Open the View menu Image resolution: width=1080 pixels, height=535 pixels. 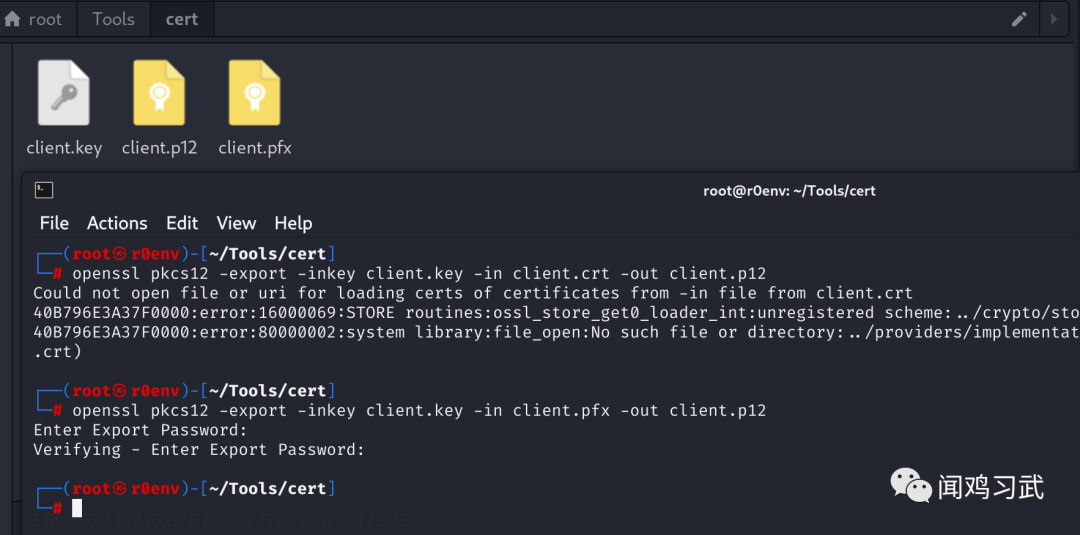236,223
